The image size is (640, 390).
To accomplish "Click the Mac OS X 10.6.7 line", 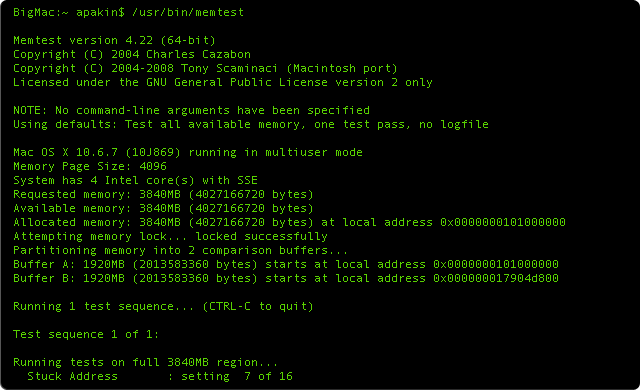I will point(188,152).
